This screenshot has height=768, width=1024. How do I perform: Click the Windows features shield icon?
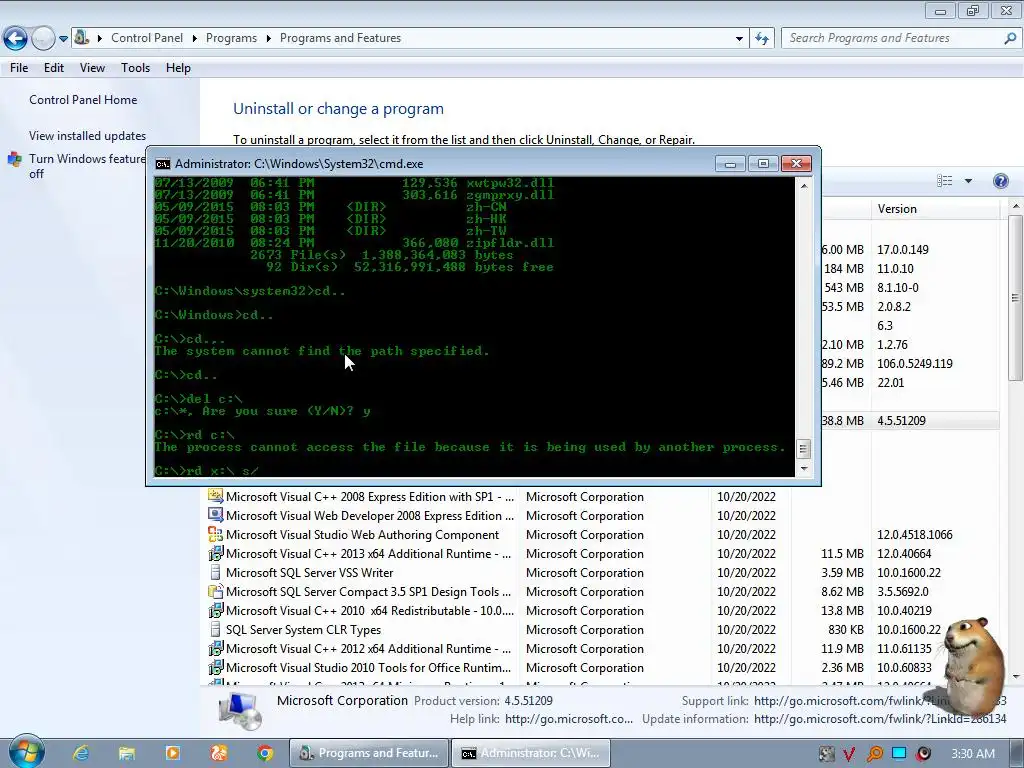14,159
